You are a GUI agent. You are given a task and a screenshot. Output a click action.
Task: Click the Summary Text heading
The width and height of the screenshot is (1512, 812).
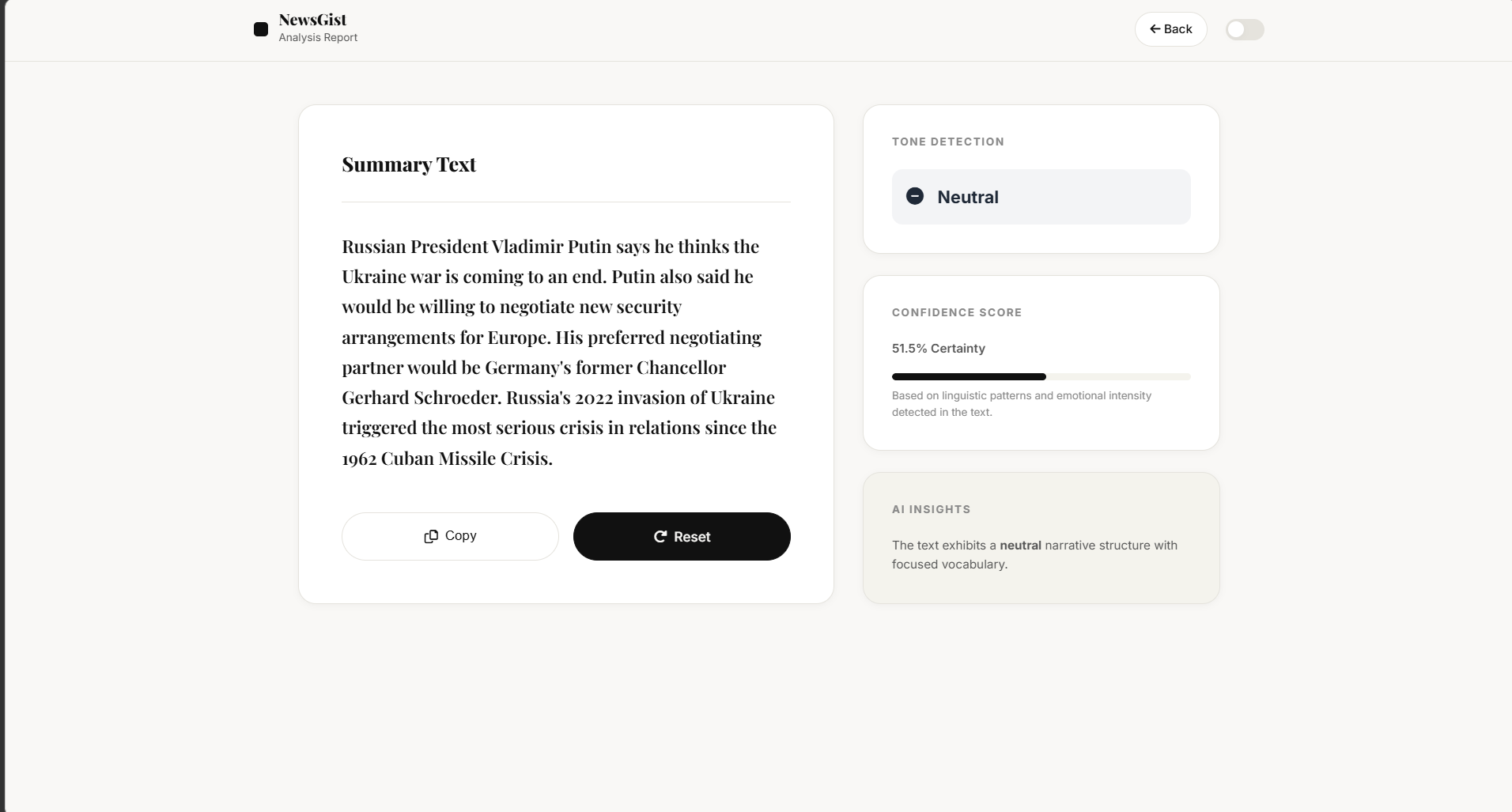[409, 164]
